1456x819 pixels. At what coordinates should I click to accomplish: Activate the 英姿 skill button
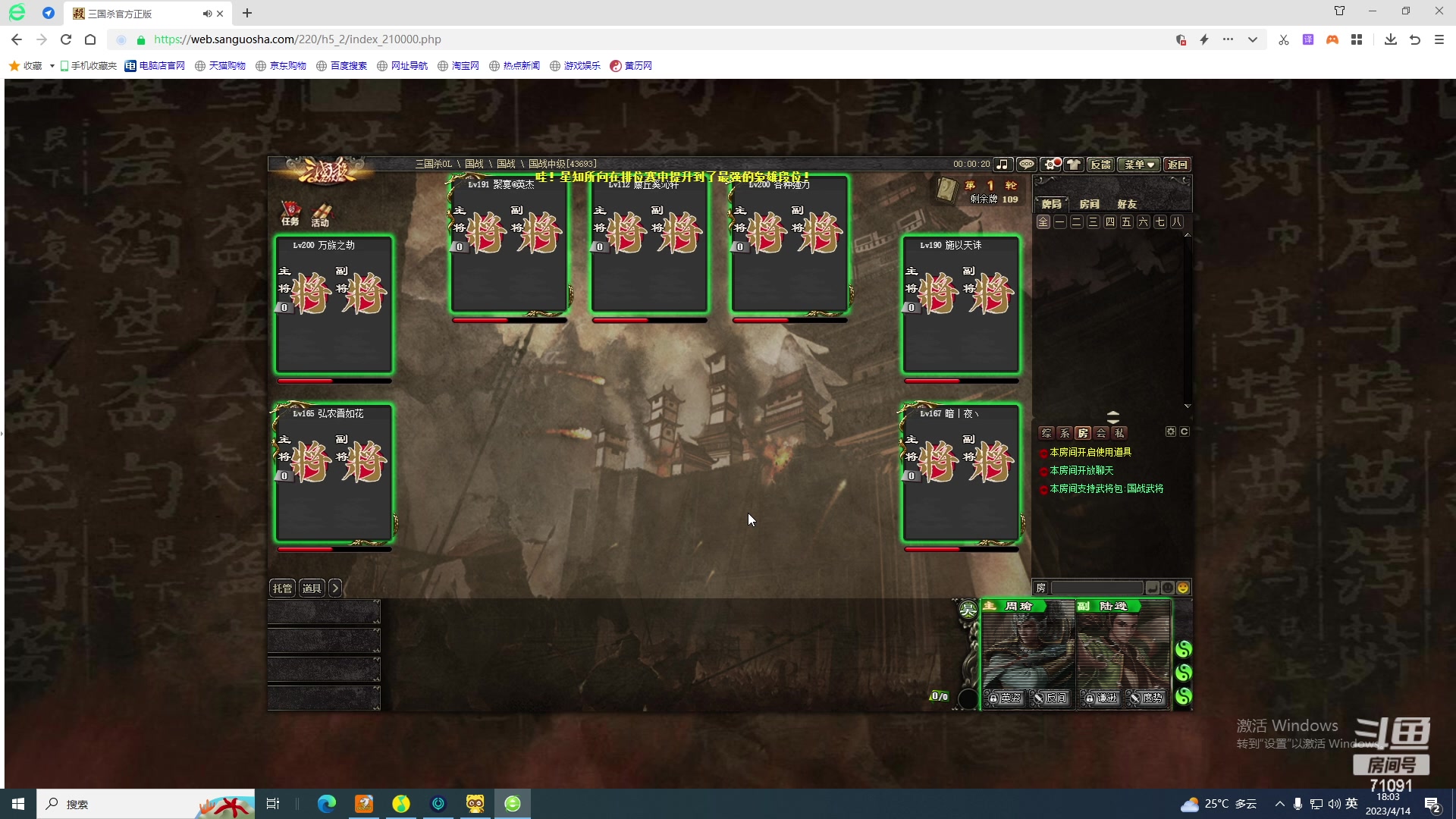click(x=1006, y=698)
